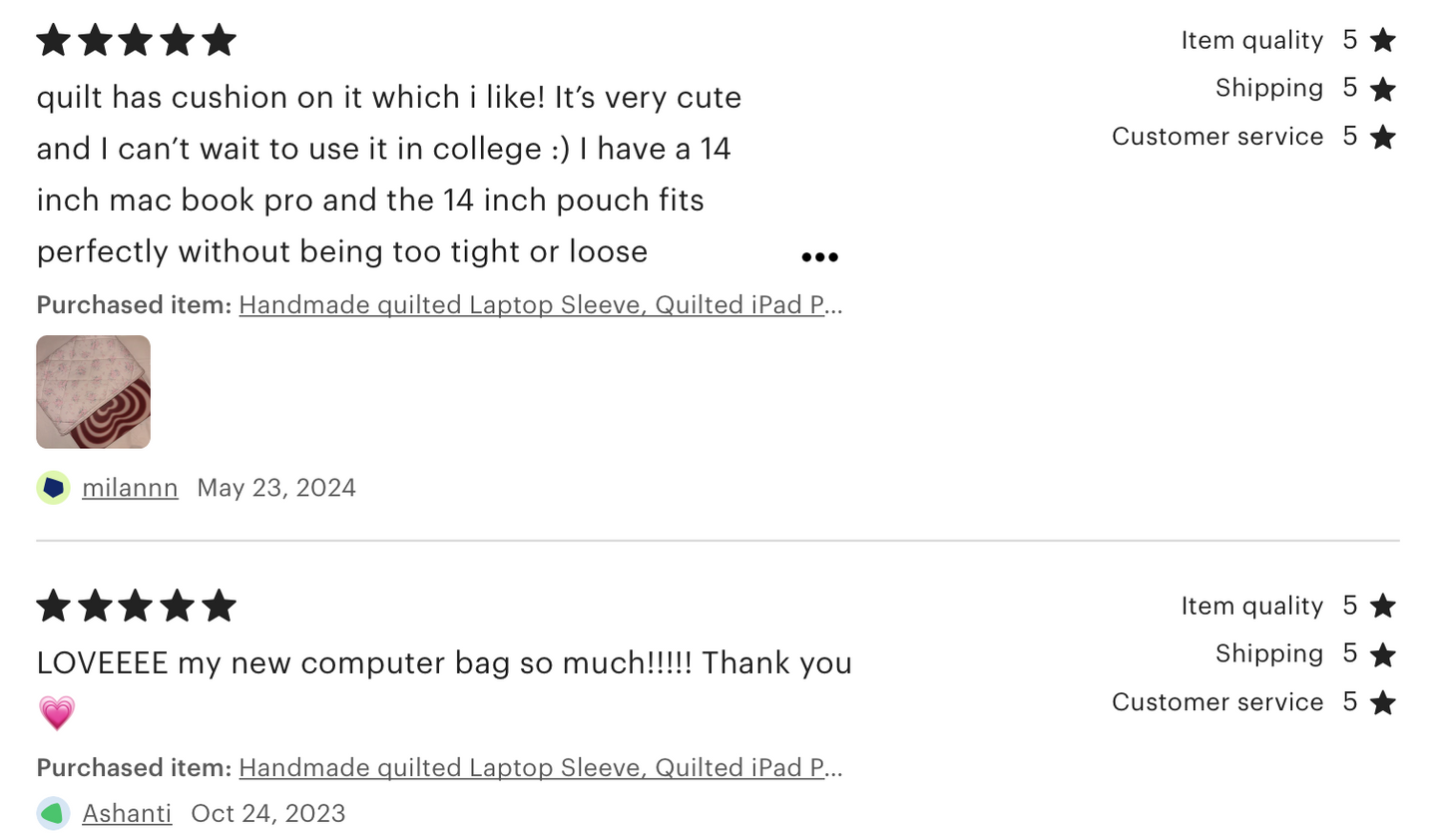Open Ashanti's profile link
Viewport: 1442px width, 840px height.
point(127,814)
